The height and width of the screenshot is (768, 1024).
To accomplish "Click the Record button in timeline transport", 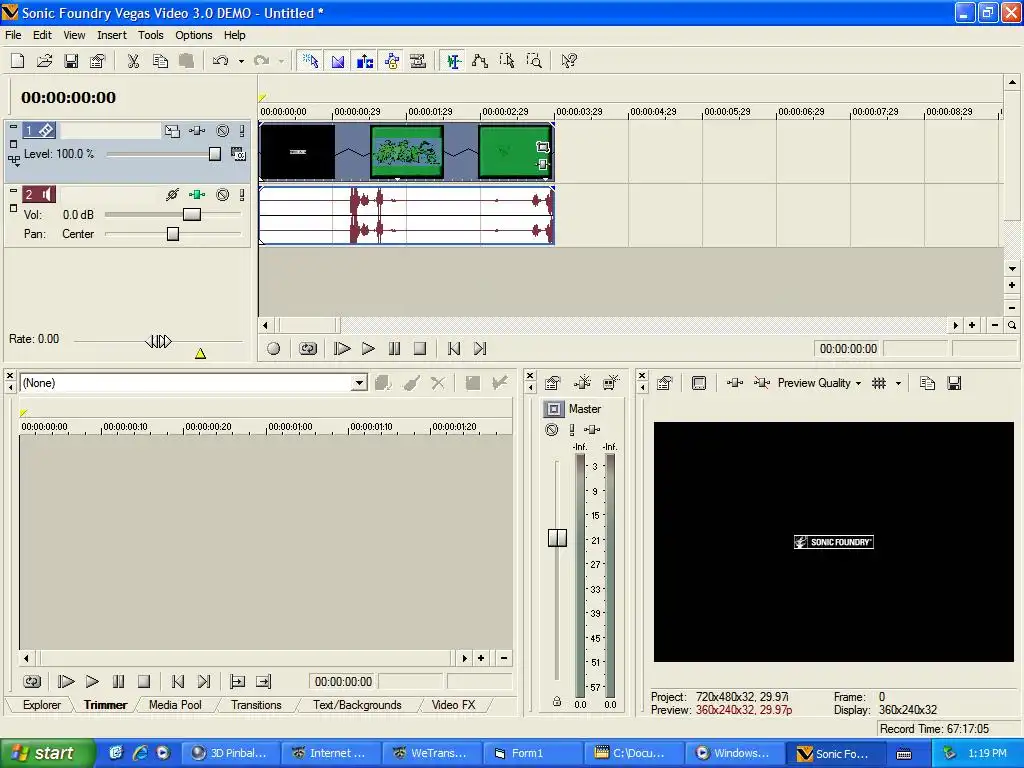I will 274,349.
